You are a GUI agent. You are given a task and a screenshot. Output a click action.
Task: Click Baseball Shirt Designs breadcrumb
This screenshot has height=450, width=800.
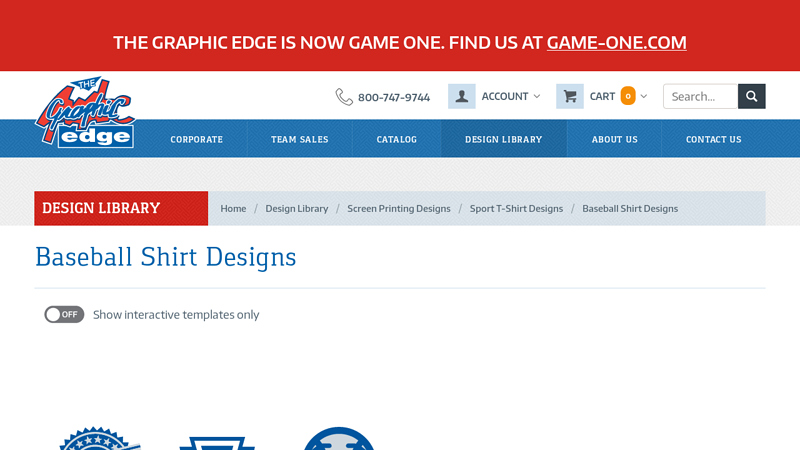630,208
